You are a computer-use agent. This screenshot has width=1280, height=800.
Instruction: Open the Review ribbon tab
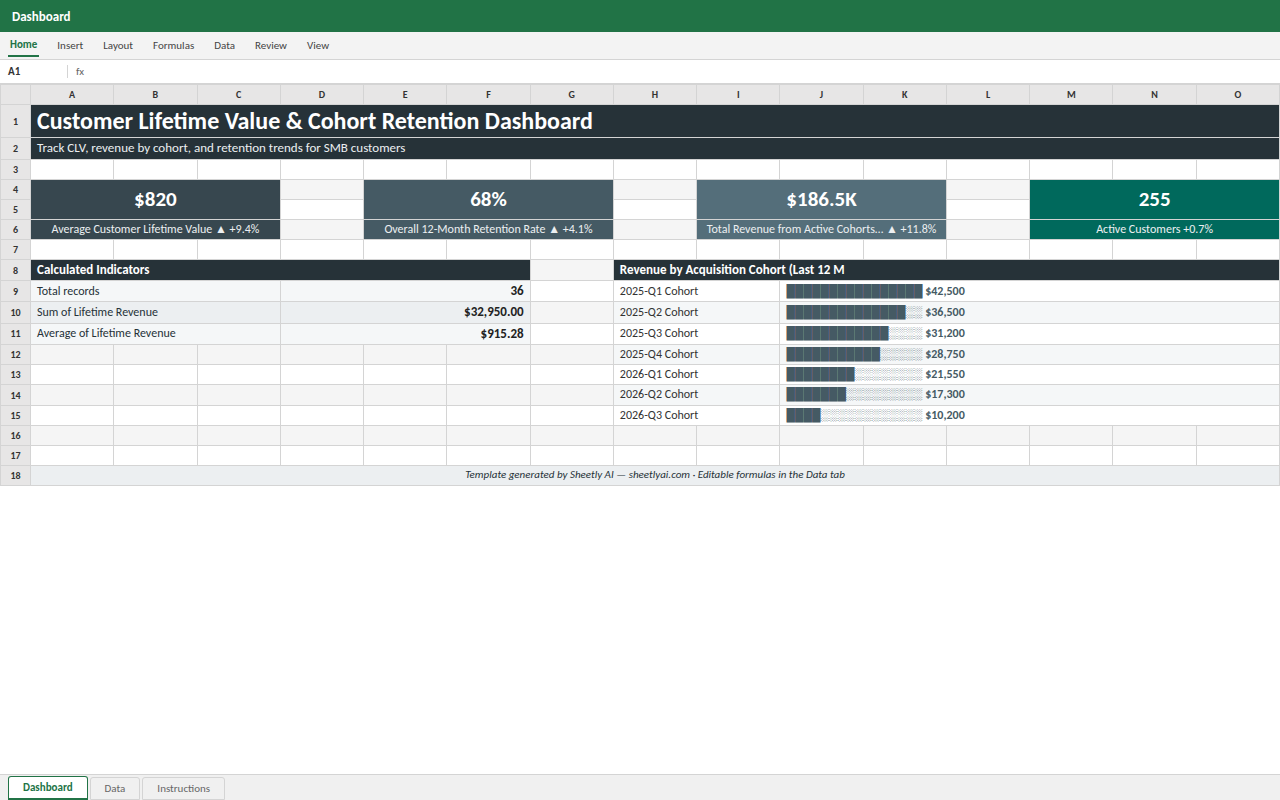[270, 45]
